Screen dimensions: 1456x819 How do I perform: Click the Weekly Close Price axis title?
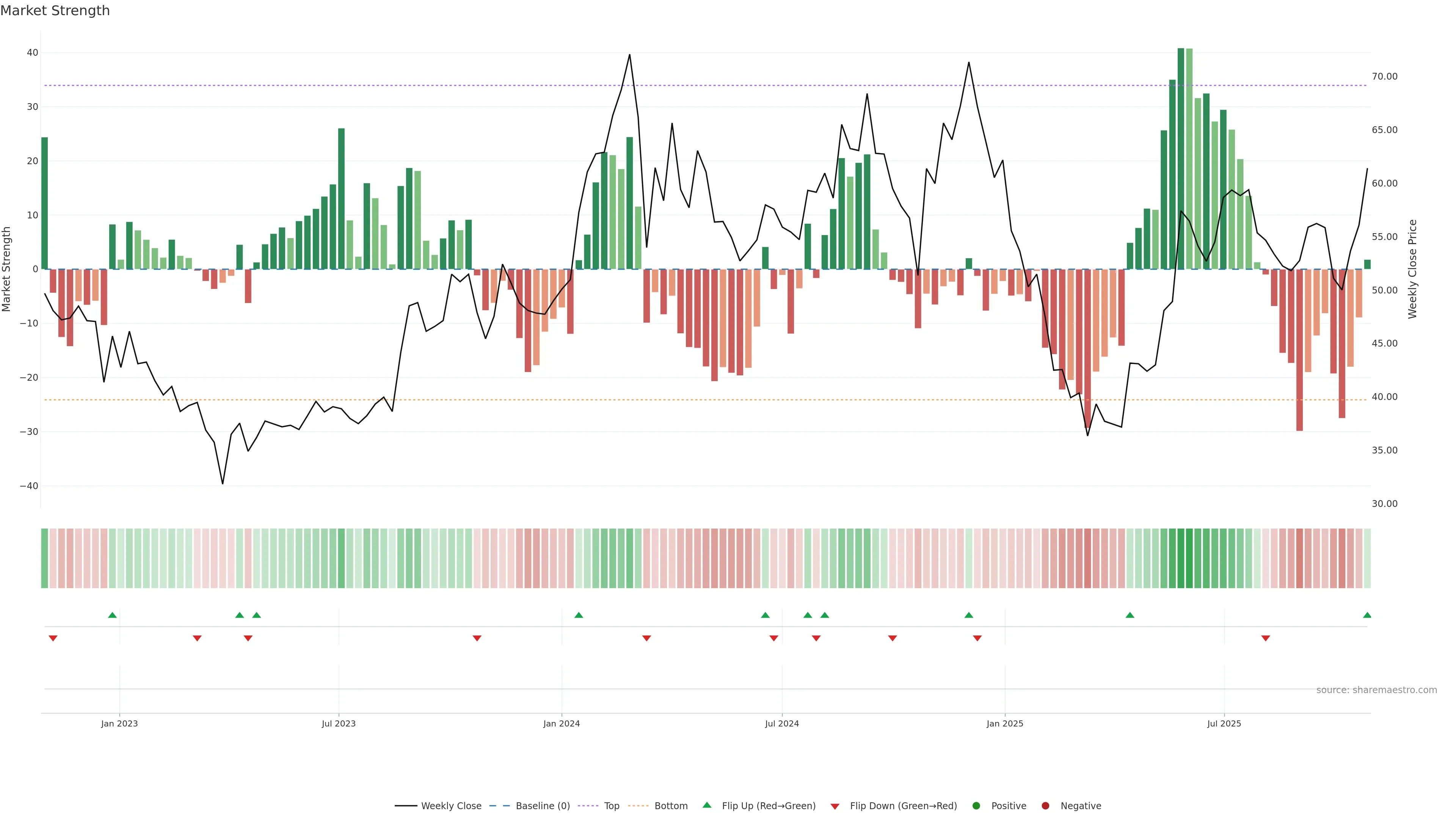point(1412,269)
